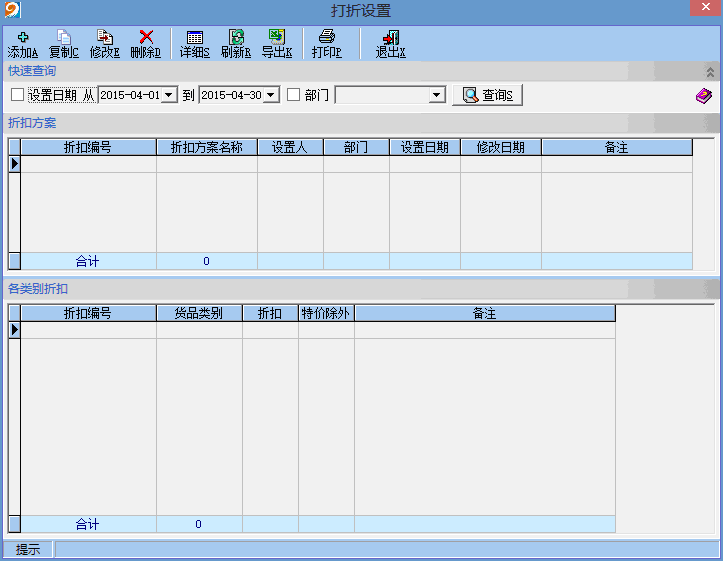
Task: Open the start date 2015-04-01 dropdown
Action: [169, 95]
